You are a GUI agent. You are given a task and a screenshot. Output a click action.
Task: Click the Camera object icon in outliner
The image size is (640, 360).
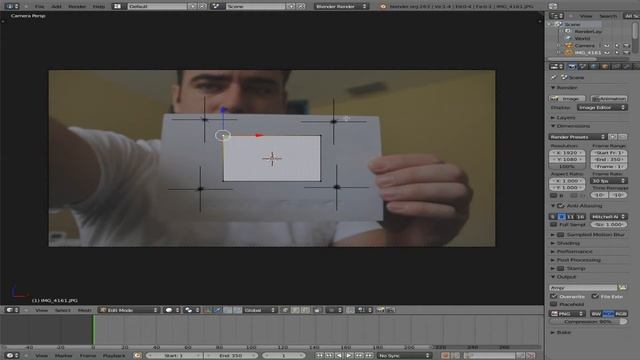coord(569,45)
